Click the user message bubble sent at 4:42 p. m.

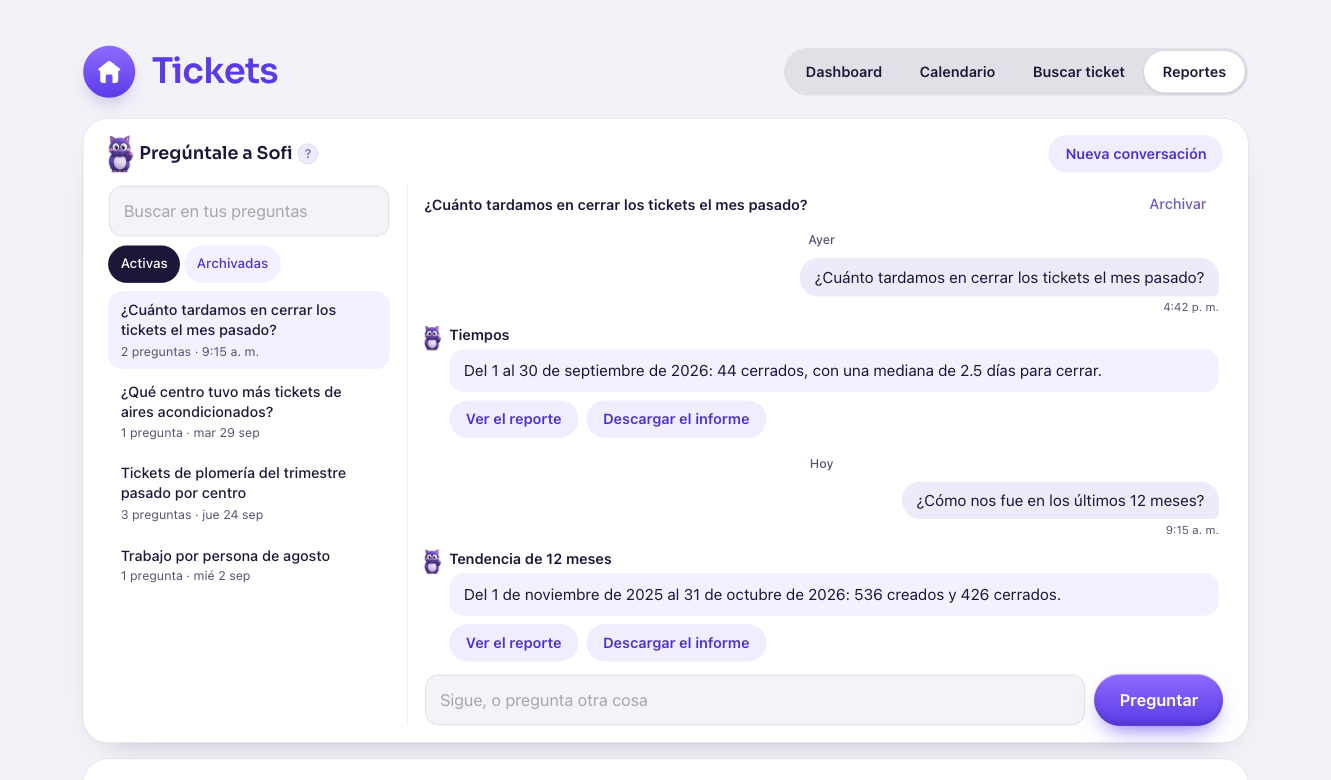[x=1009, y=277]
